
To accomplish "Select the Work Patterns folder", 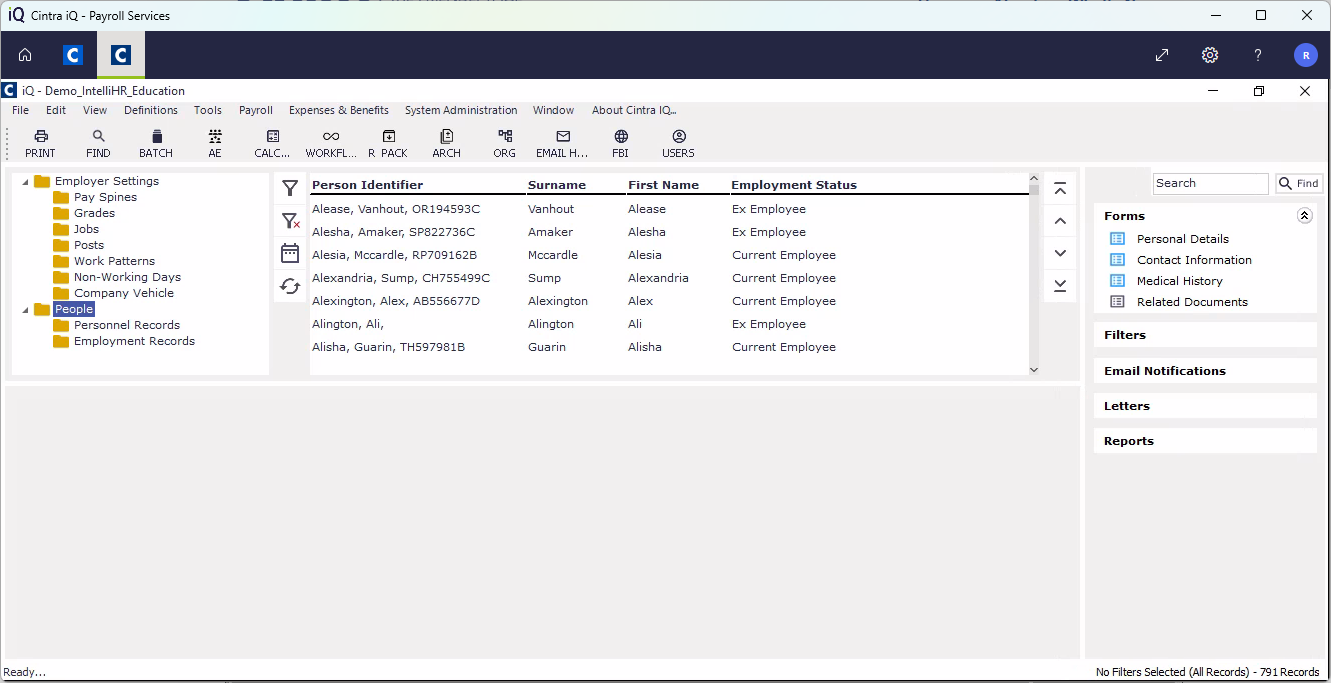I will click(x=114, y=261).
